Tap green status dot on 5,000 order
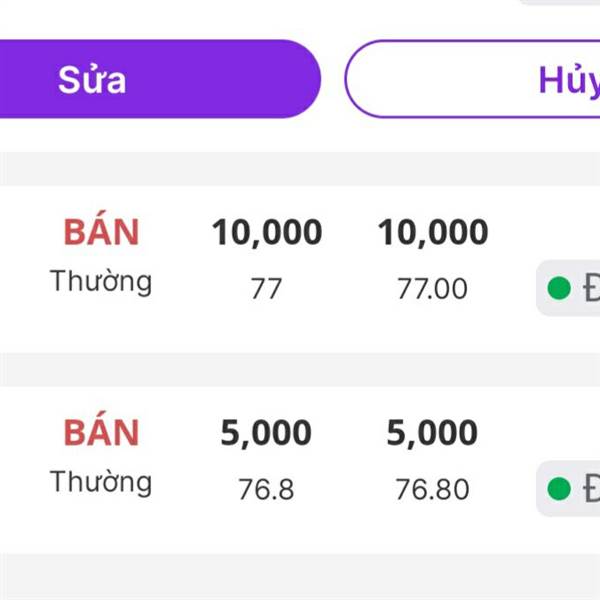This screenshot has width=600, height=600. (x=560, y=489)
